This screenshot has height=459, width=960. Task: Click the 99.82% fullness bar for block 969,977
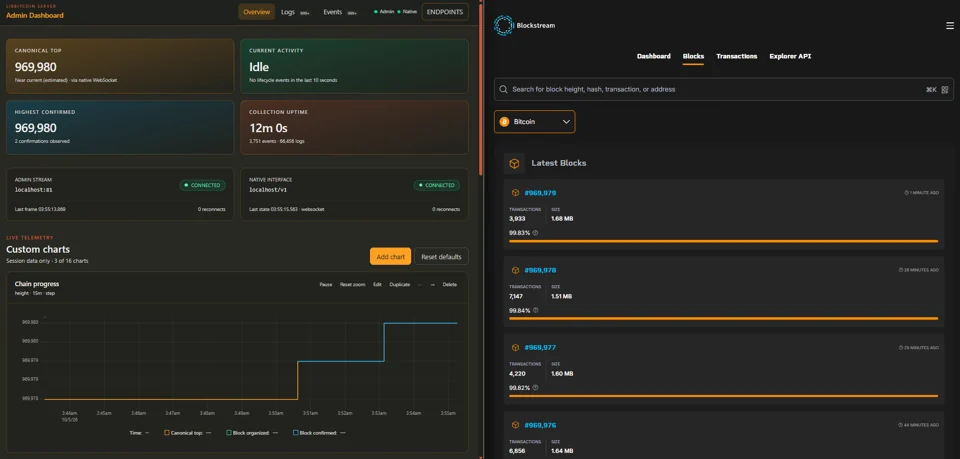click(x=723, y=396)
